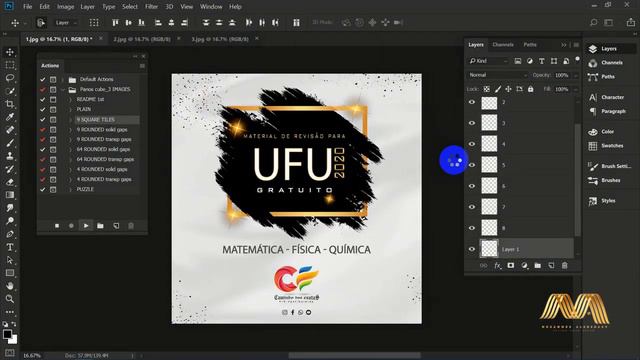Hide Layer 1 with its eye icon

472,249
